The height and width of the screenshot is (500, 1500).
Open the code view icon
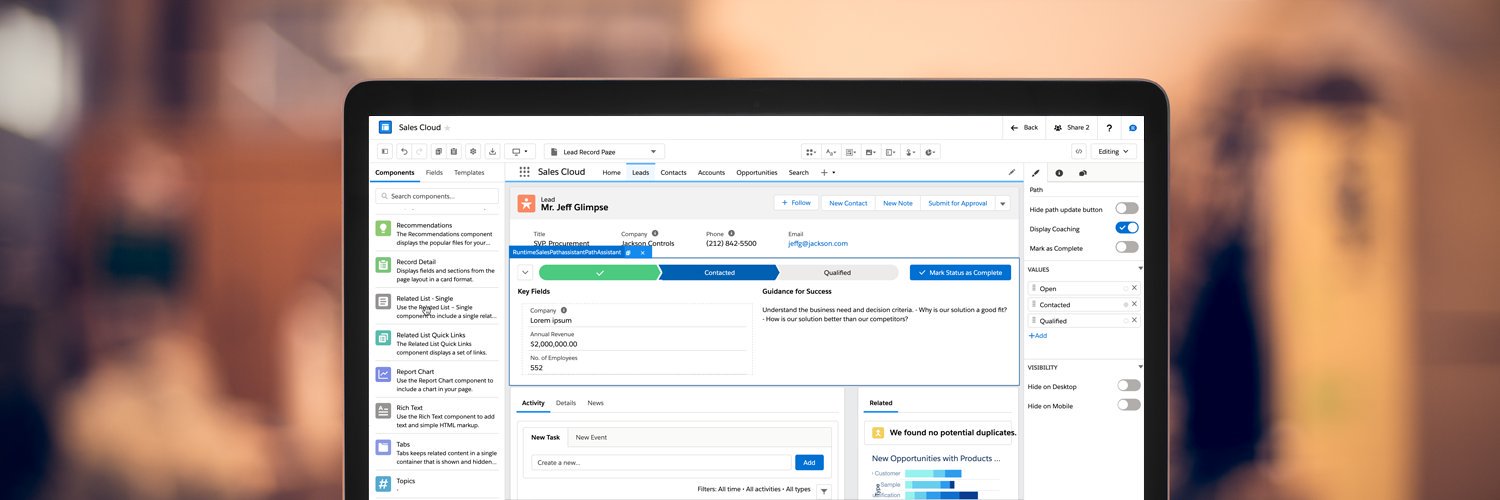[1079, 152]
